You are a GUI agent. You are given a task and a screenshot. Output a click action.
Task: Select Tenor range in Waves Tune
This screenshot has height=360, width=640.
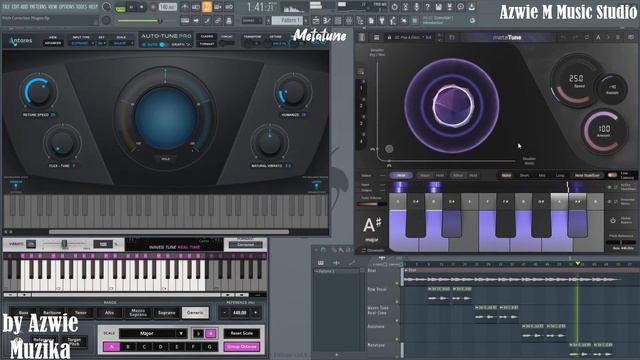click(81, 313)
